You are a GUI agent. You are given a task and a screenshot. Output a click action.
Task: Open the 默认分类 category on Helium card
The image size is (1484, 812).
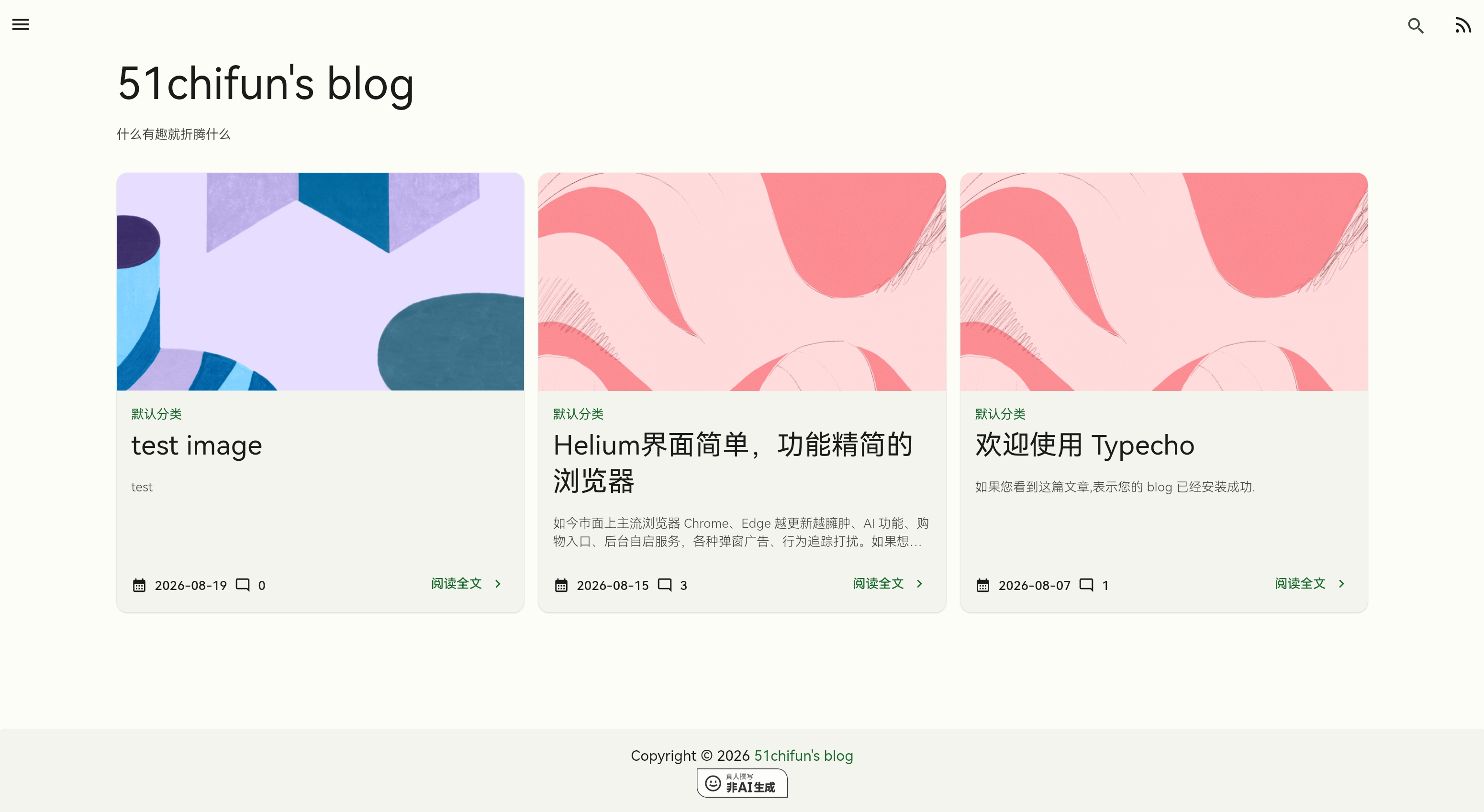click(x=579, y=414)
